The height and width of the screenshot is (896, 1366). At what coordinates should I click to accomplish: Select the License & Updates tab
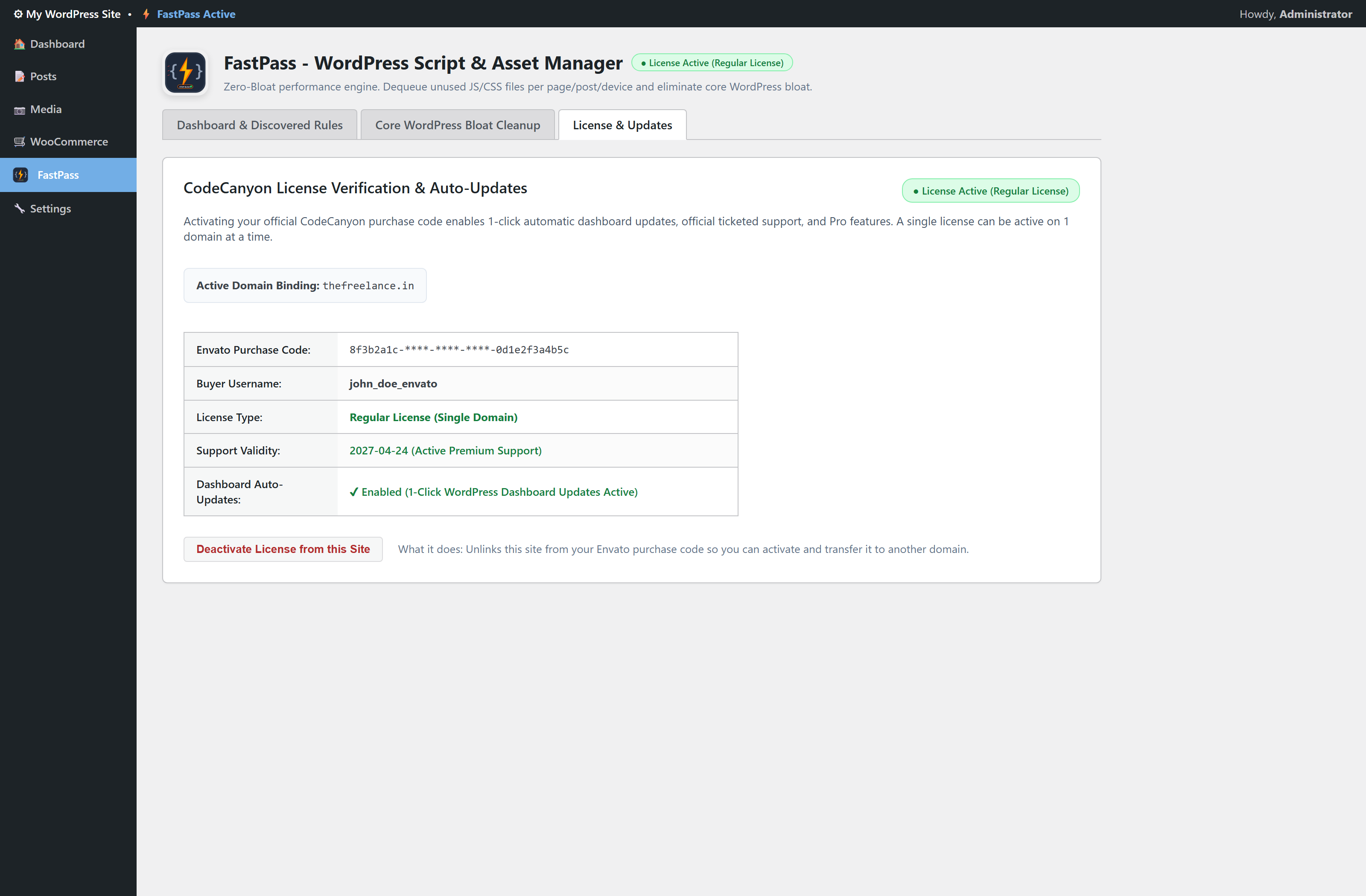point(622,125)
